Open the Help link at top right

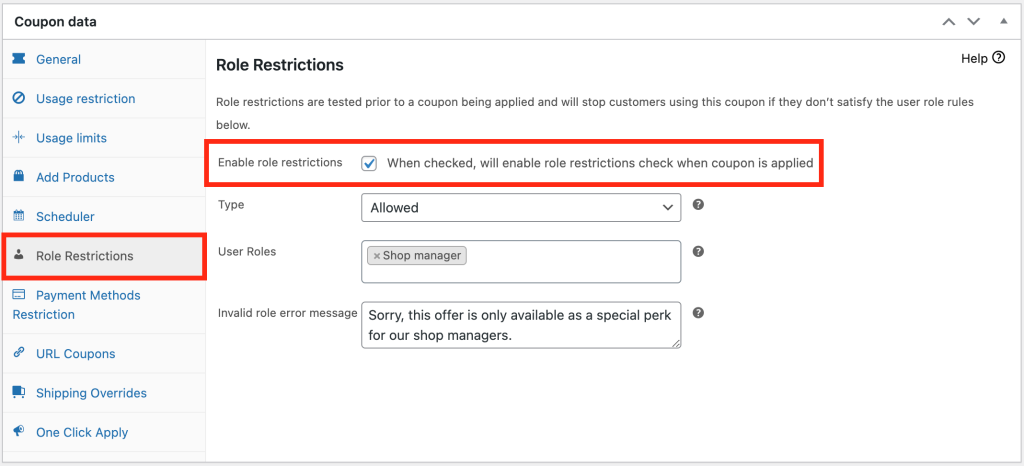tap(983, 58)
